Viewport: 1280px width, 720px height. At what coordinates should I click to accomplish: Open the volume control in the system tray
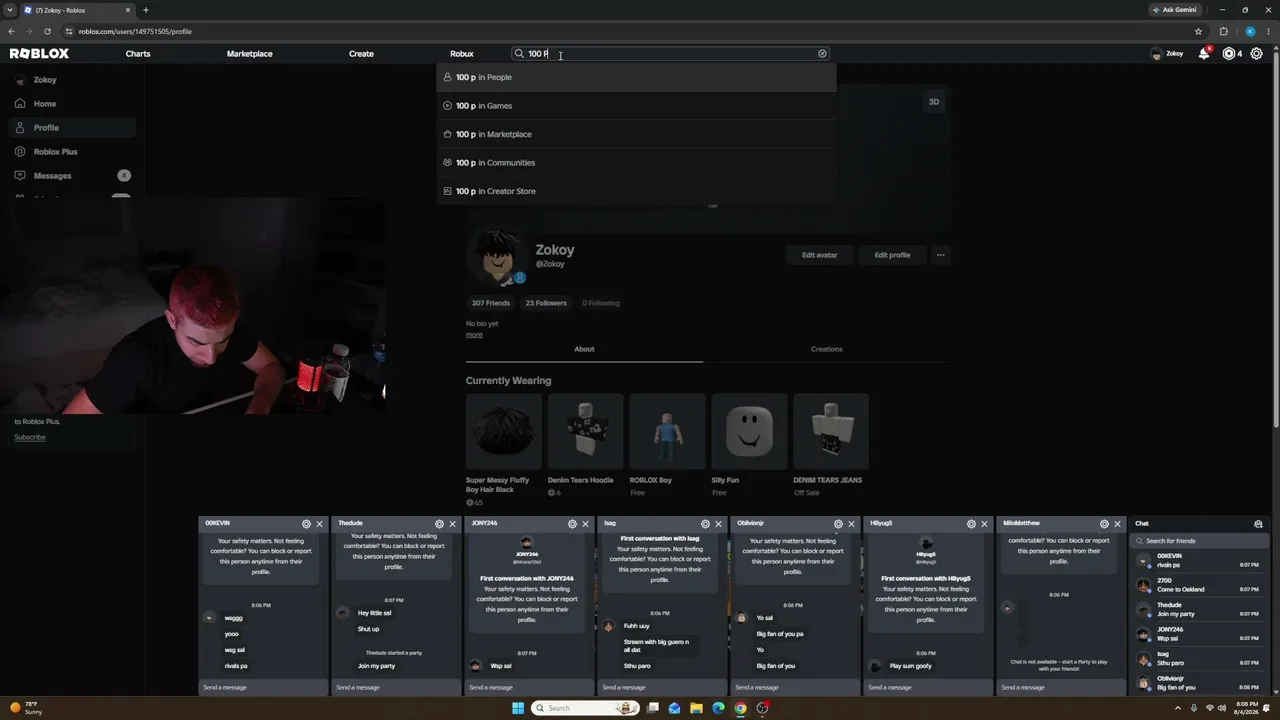click(x=1223, y=708)
